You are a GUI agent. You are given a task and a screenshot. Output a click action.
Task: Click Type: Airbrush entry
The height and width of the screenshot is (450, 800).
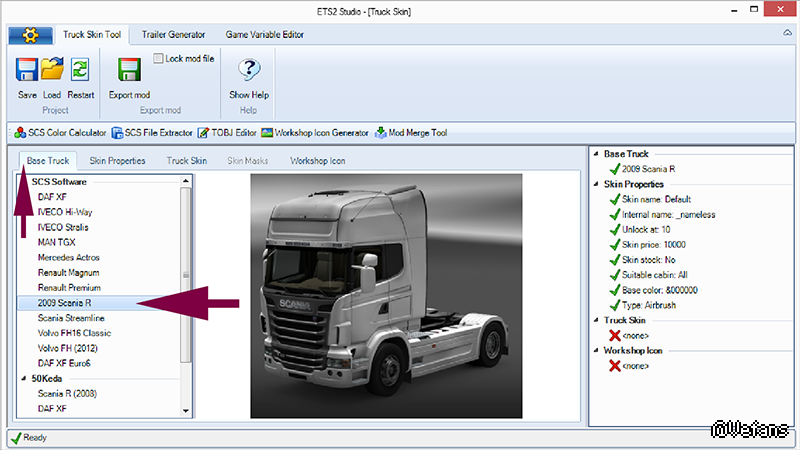point(648,305)
